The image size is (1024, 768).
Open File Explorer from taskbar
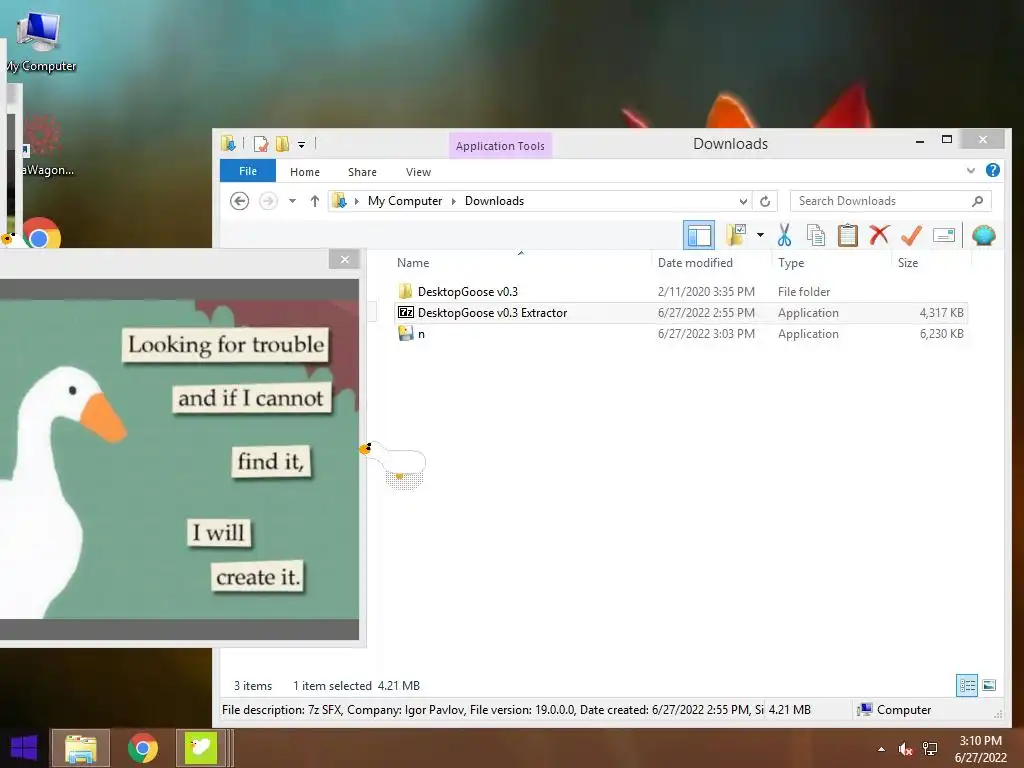[80, 748]
